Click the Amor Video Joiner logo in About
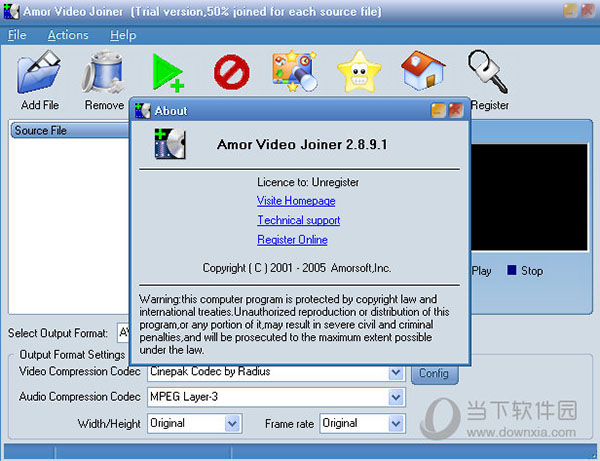 coord(170,144)
